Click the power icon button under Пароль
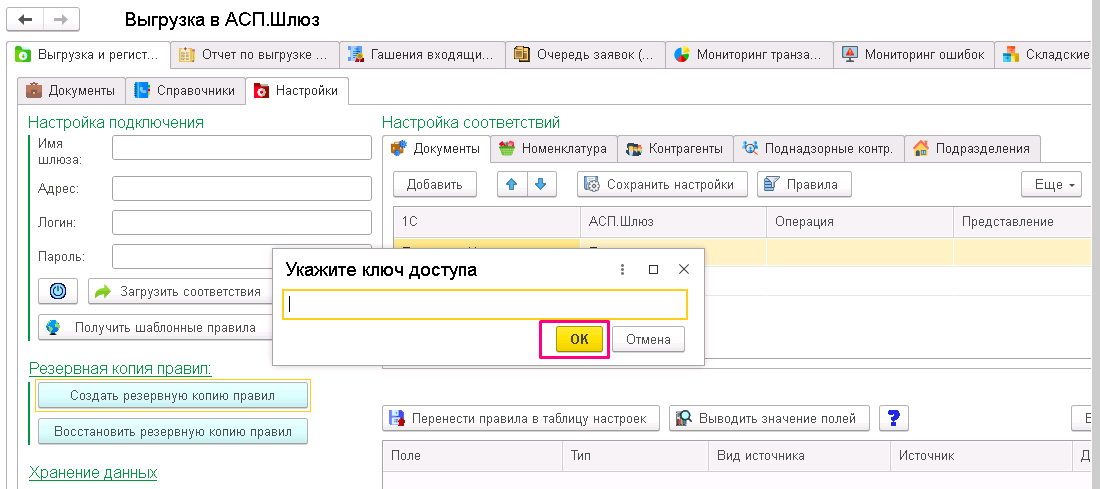This screenshot has width=1100, height=489. (58, 291)
